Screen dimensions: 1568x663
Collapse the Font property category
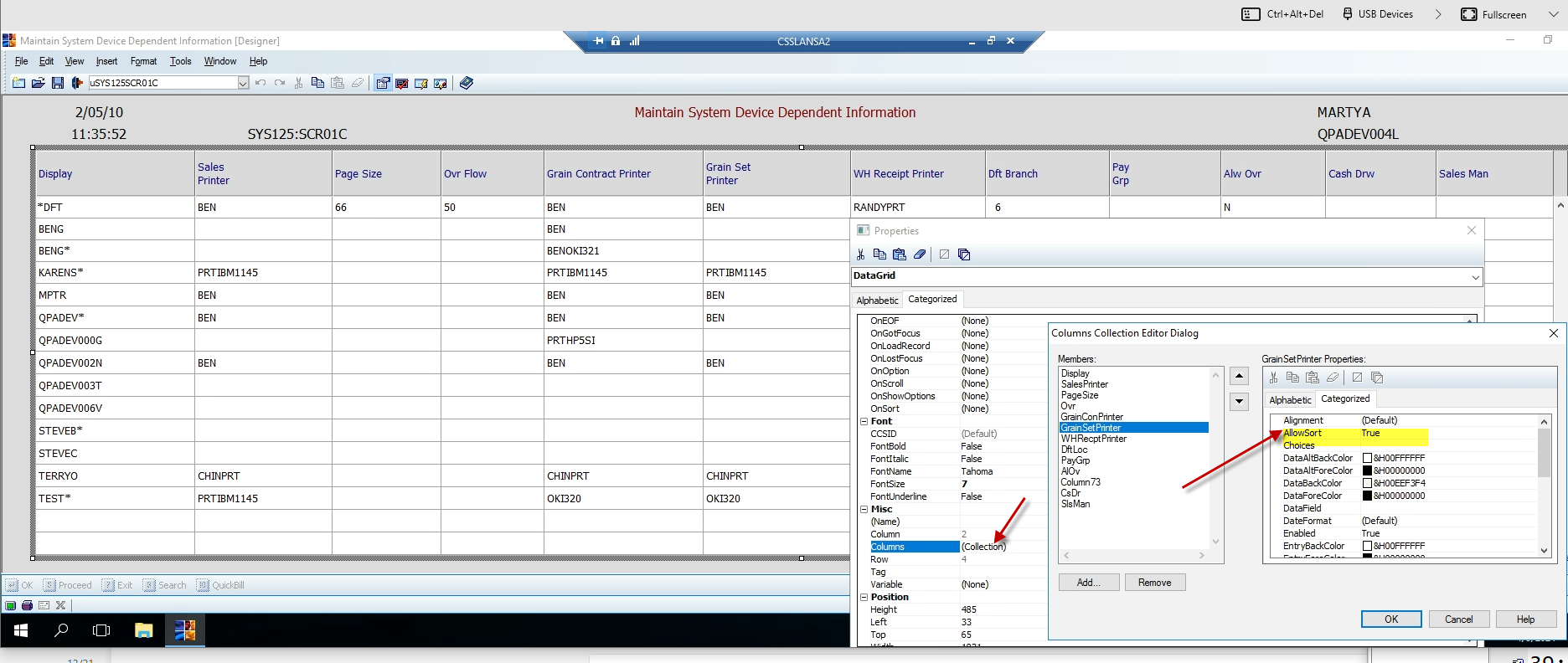pyautogui.click(x=864, y=421)
